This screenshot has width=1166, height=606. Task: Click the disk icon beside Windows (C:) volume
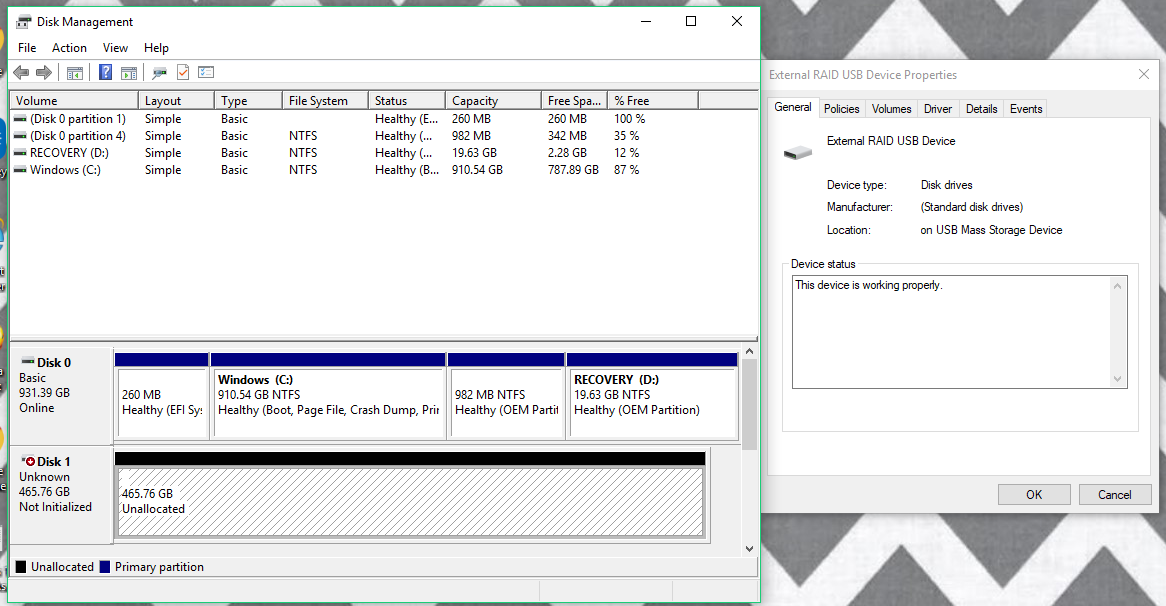[x=20, y=169]
